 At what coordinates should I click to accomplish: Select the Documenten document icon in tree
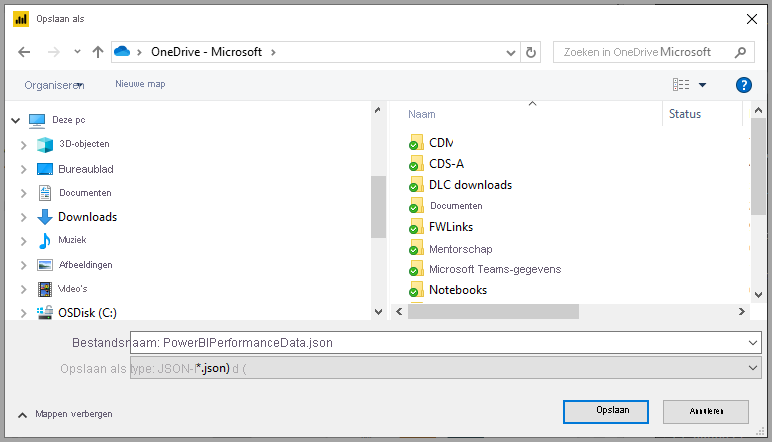[x=45, y=193]
